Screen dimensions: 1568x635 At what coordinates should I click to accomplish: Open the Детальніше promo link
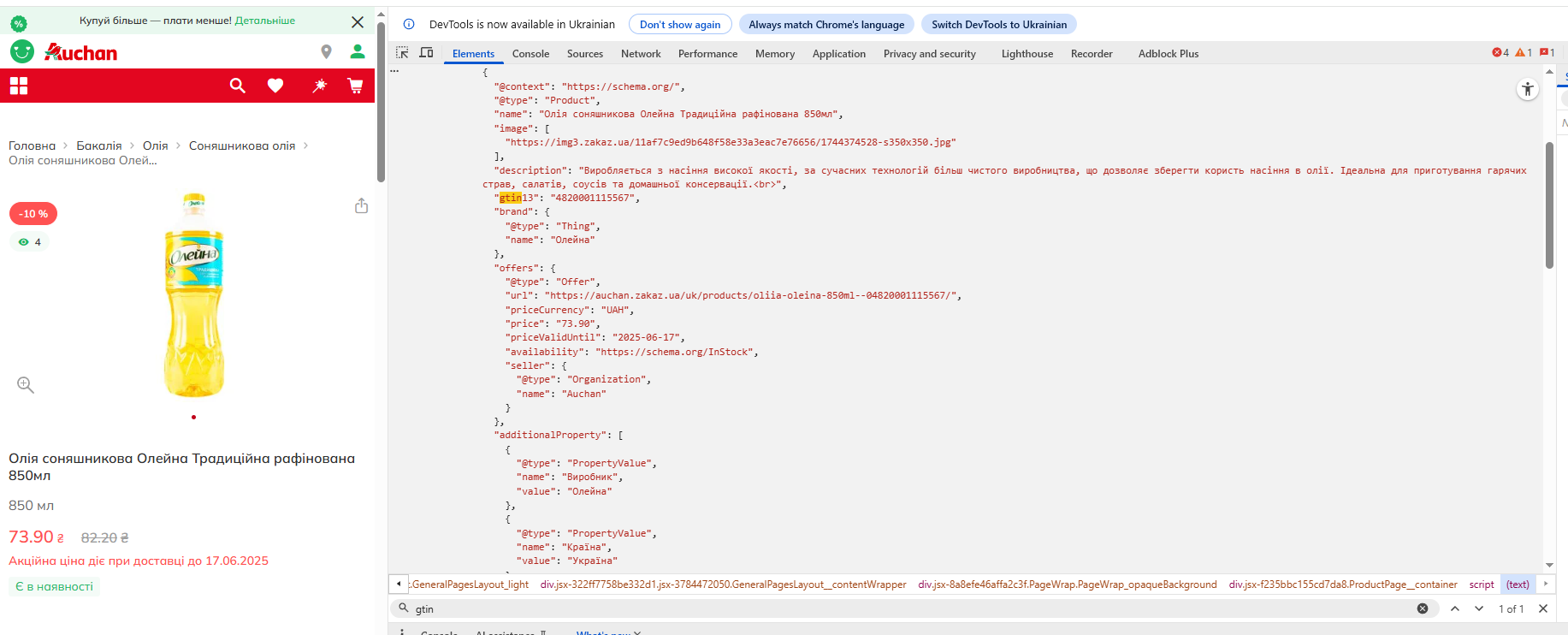point(265,21)
